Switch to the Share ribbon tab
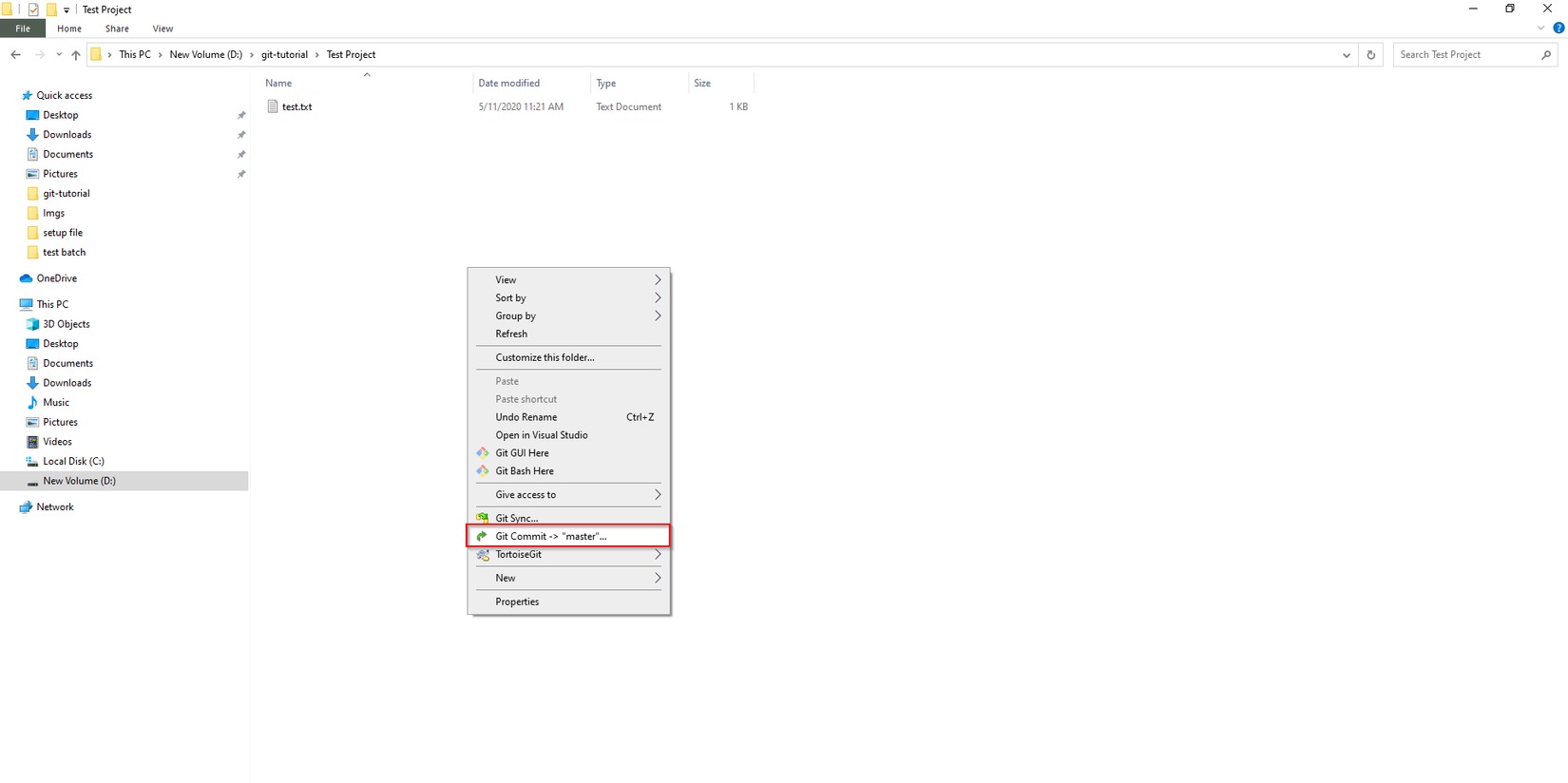 pyautogui.click(x=117, y=29)
